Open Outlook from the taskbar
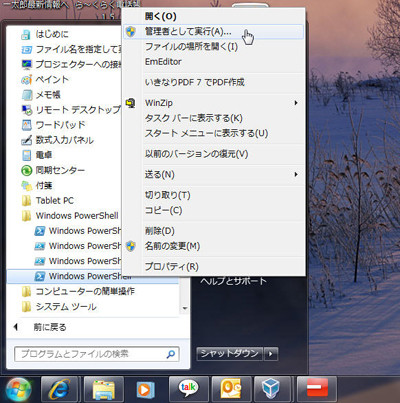 click(x=231, y=389)
